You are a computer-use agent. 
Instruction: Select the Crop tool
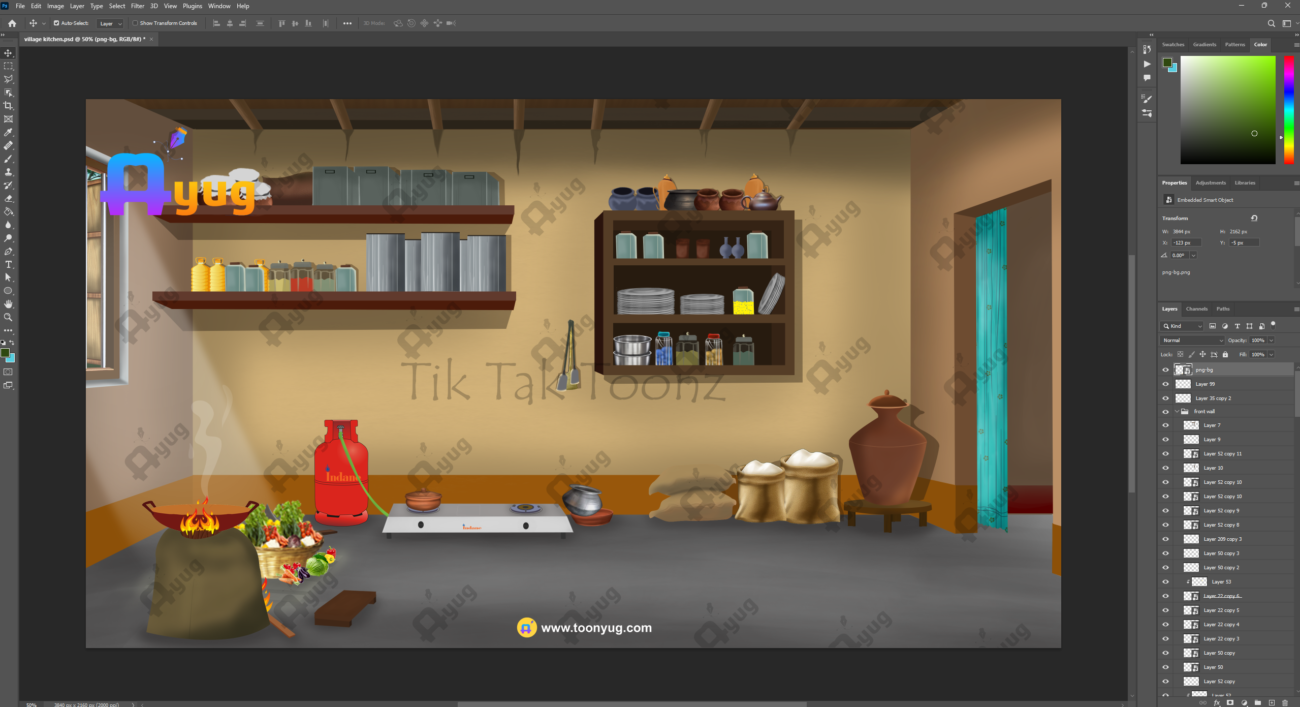9,105
